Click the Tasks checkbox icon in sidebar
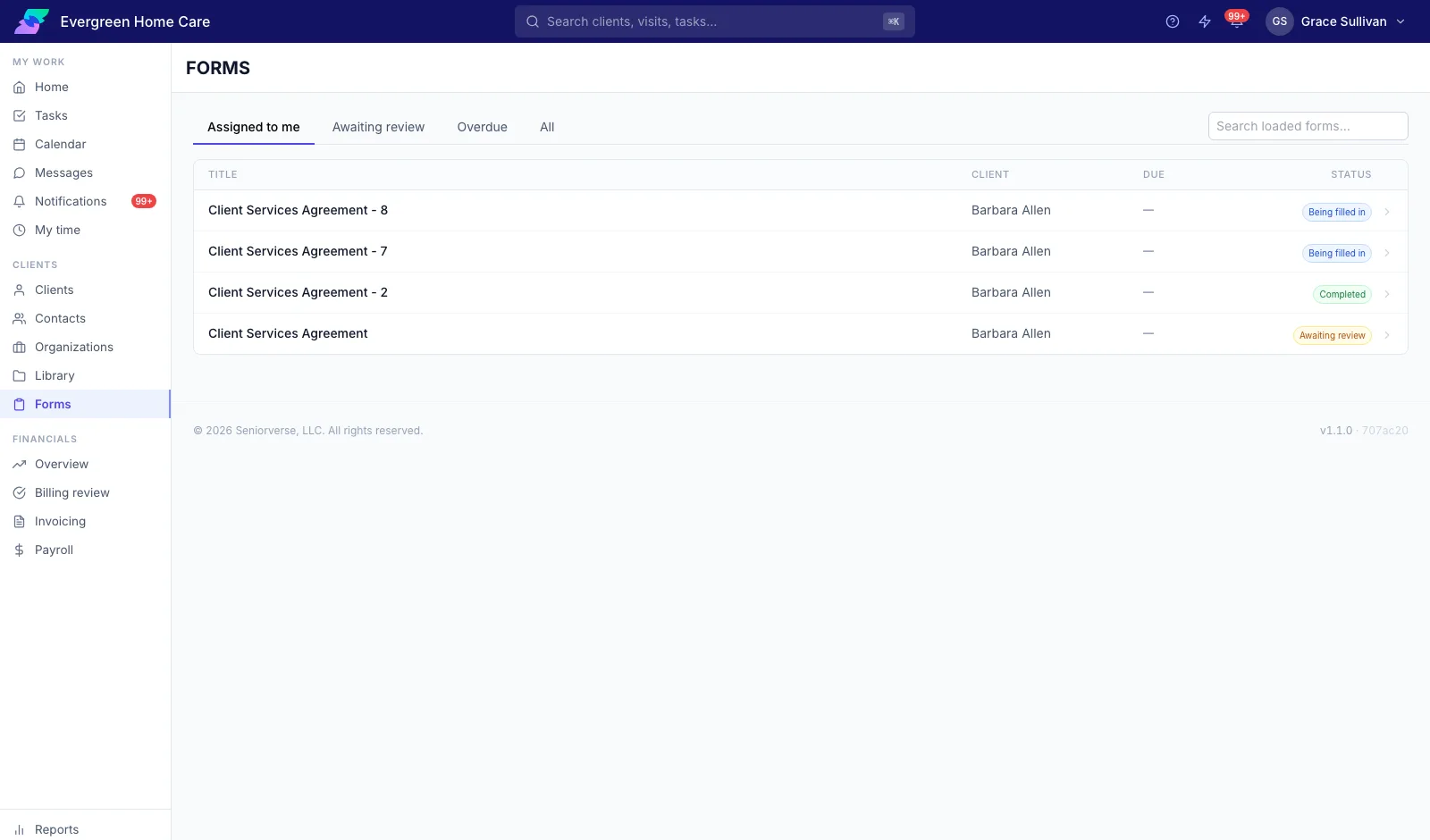This screenshot has width=1430, height=840. [19, 116]
